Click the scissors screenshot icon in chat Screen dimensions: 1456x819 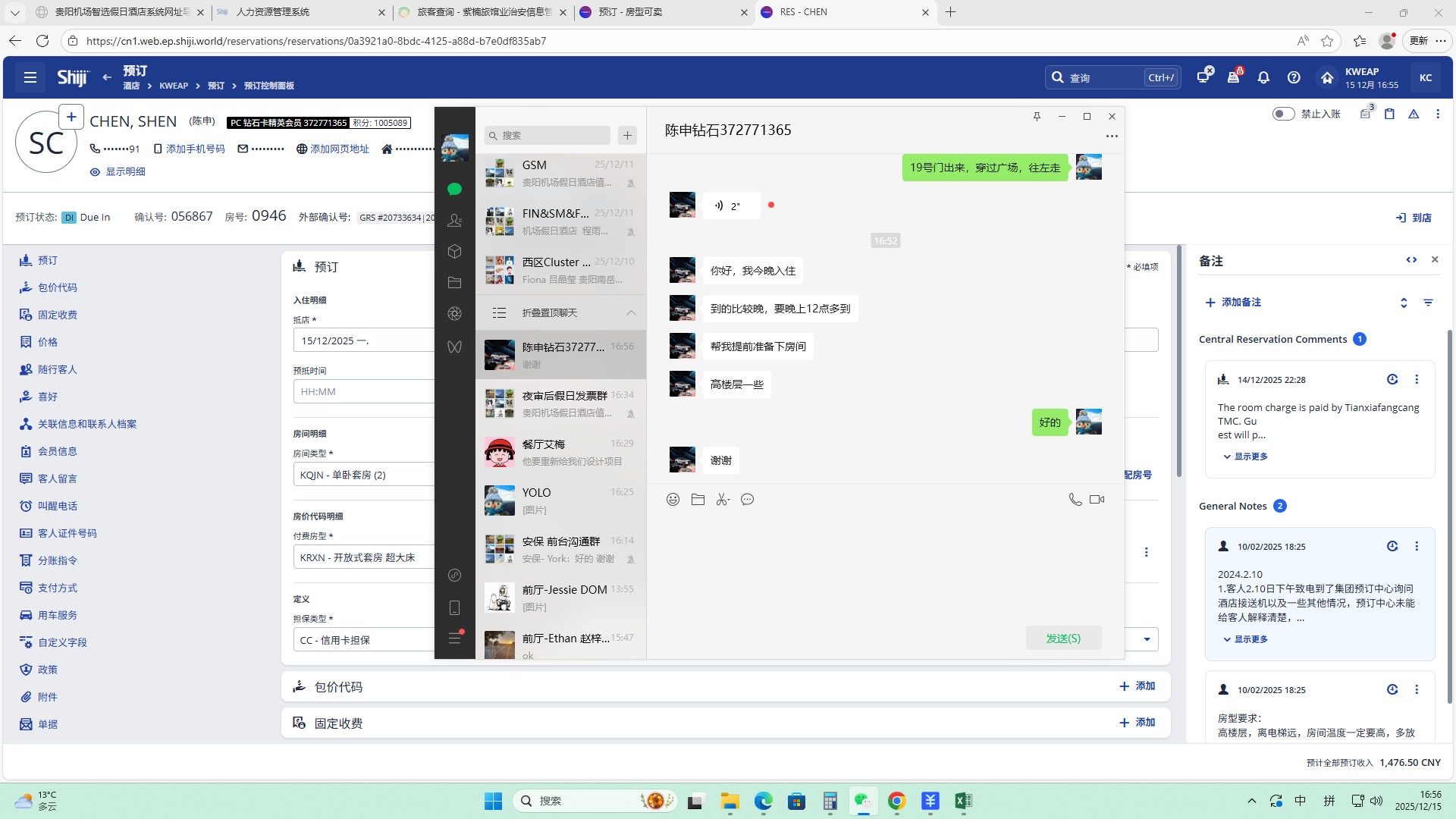[x=723, y=499]
